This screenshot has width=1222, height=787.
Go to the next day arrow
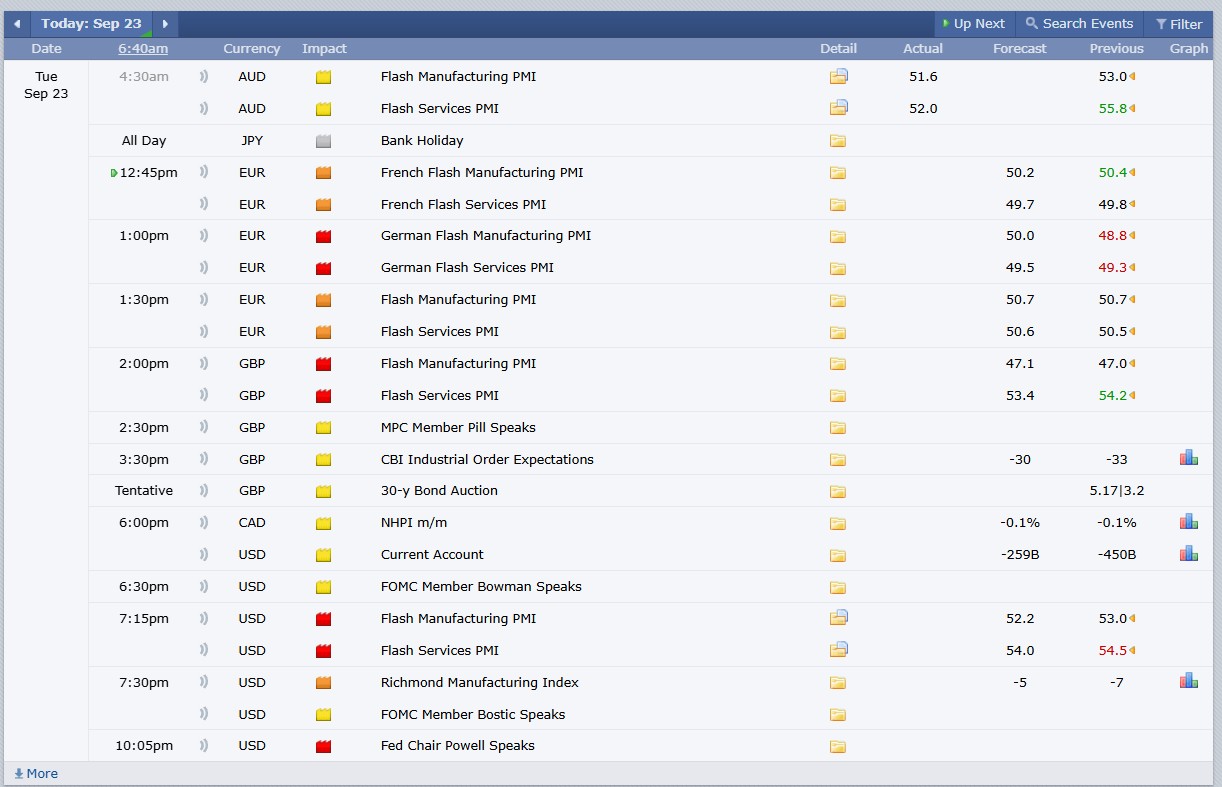(x=165, y=24)
